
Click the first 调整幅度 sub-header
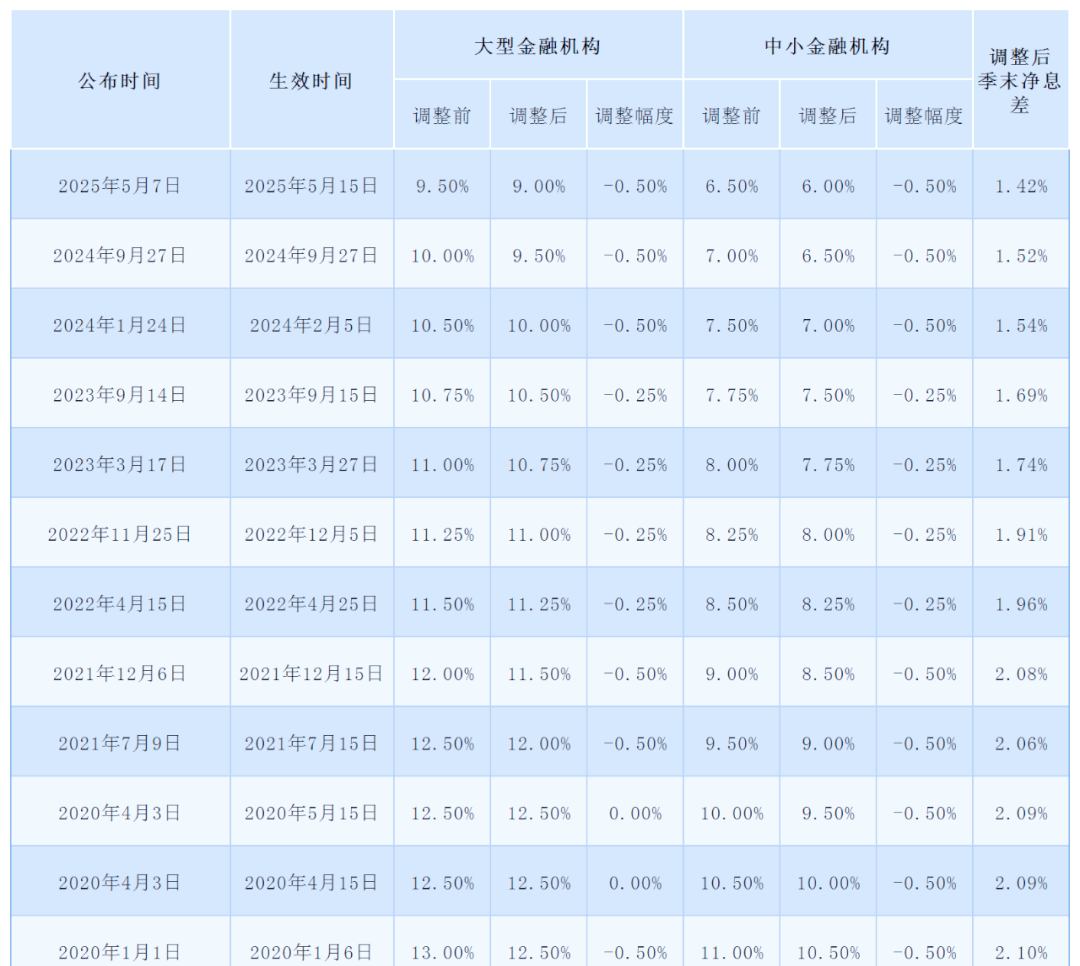(634, 115)
